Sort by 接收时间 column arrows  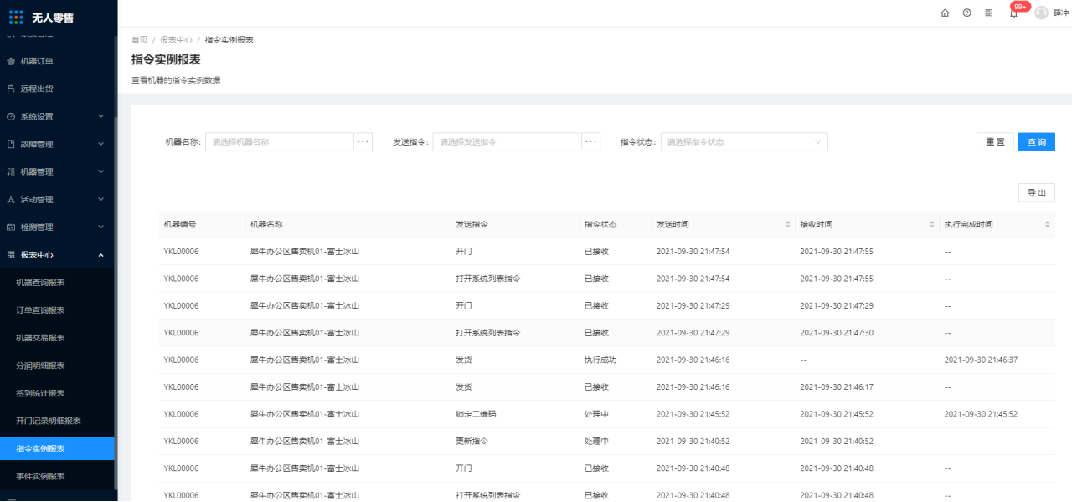click(932, 224)
